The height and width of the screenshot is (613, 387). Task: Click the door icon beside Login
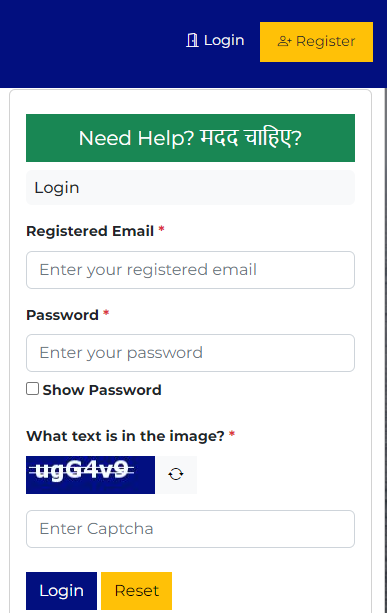(x=192, y=40)
